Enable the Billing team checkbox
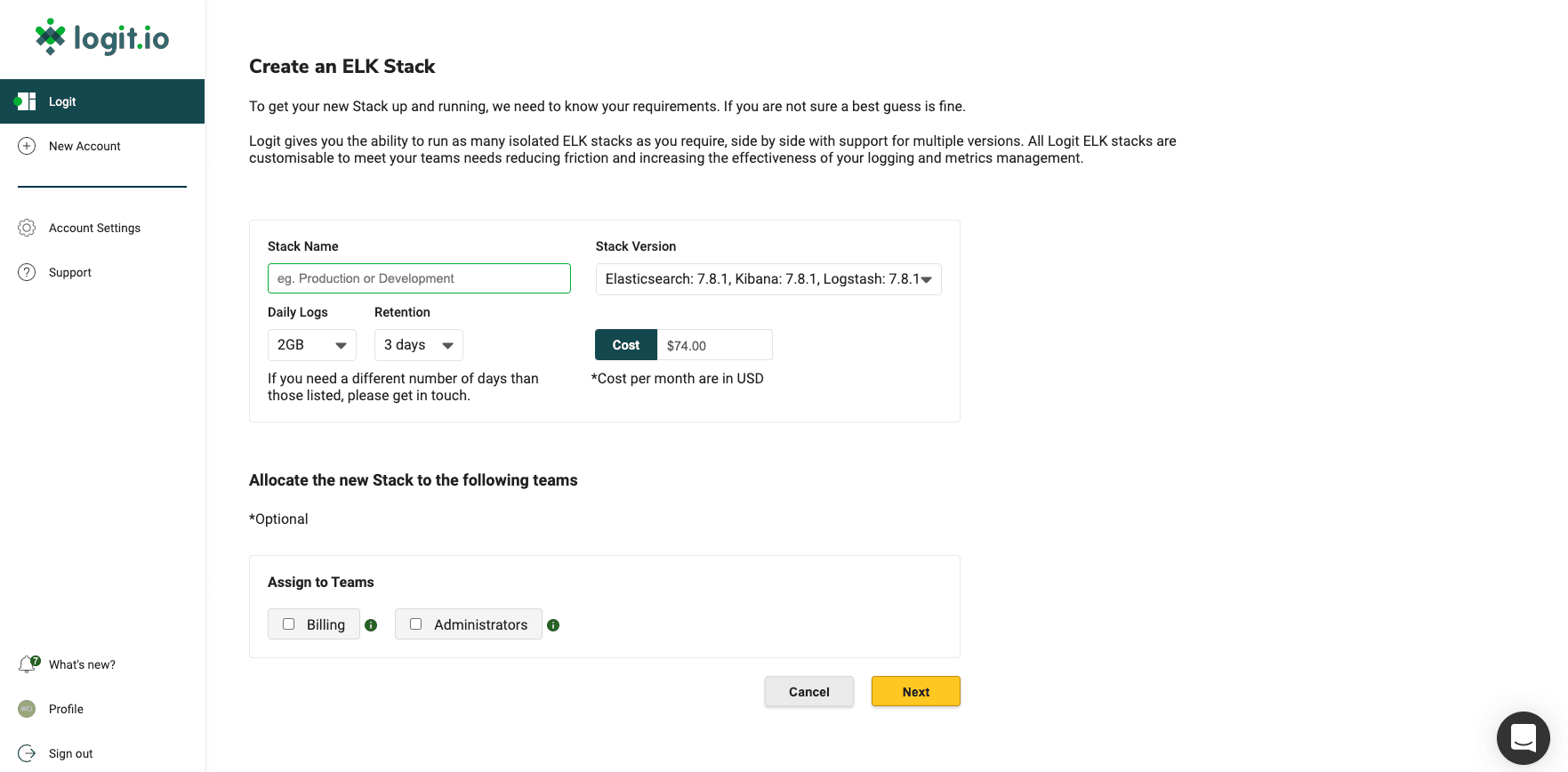1568x772 pixels. coord(289,624)
